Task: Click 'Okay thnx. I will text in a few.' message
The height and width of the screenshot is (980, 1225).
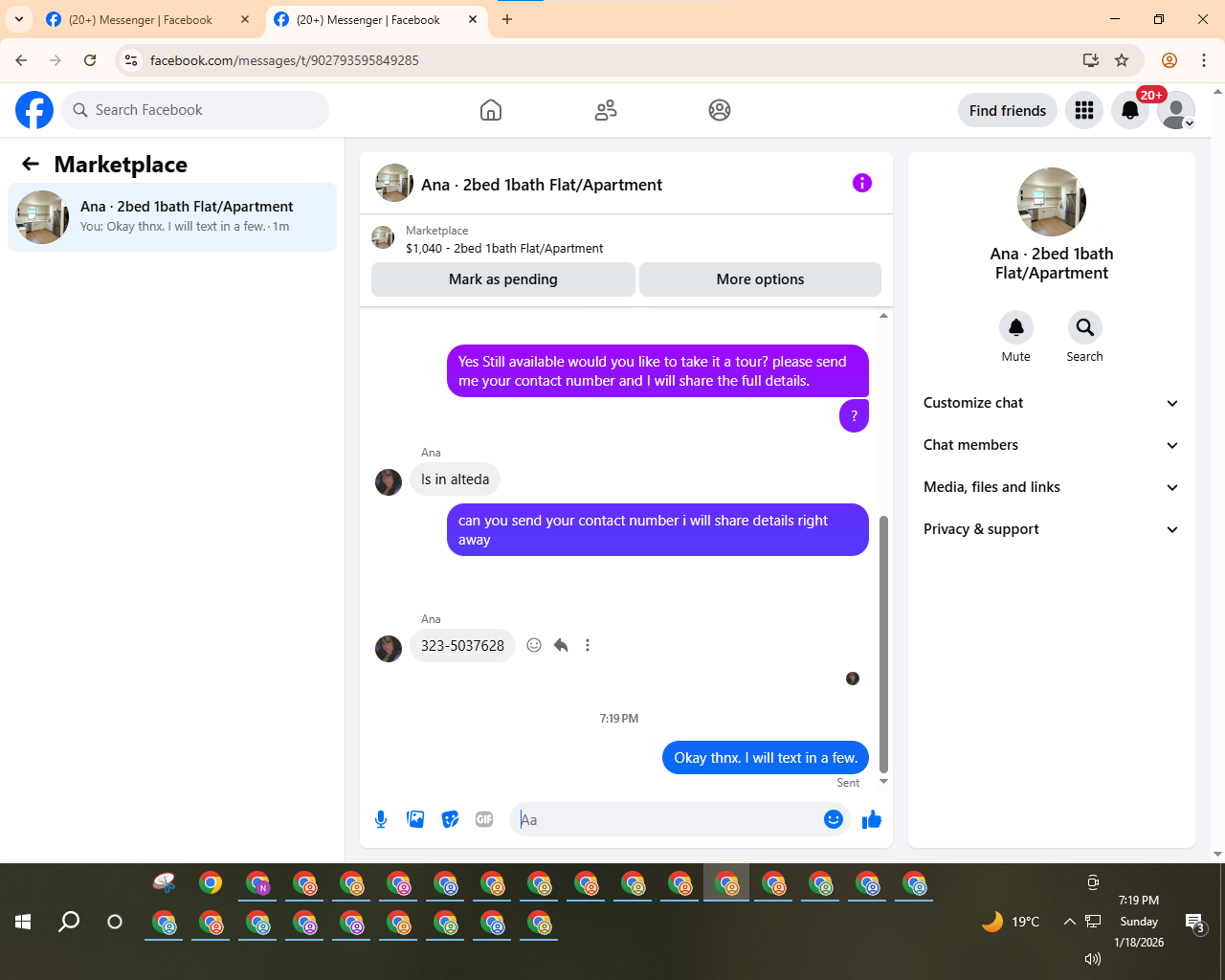Action: (x=766, y=758)
